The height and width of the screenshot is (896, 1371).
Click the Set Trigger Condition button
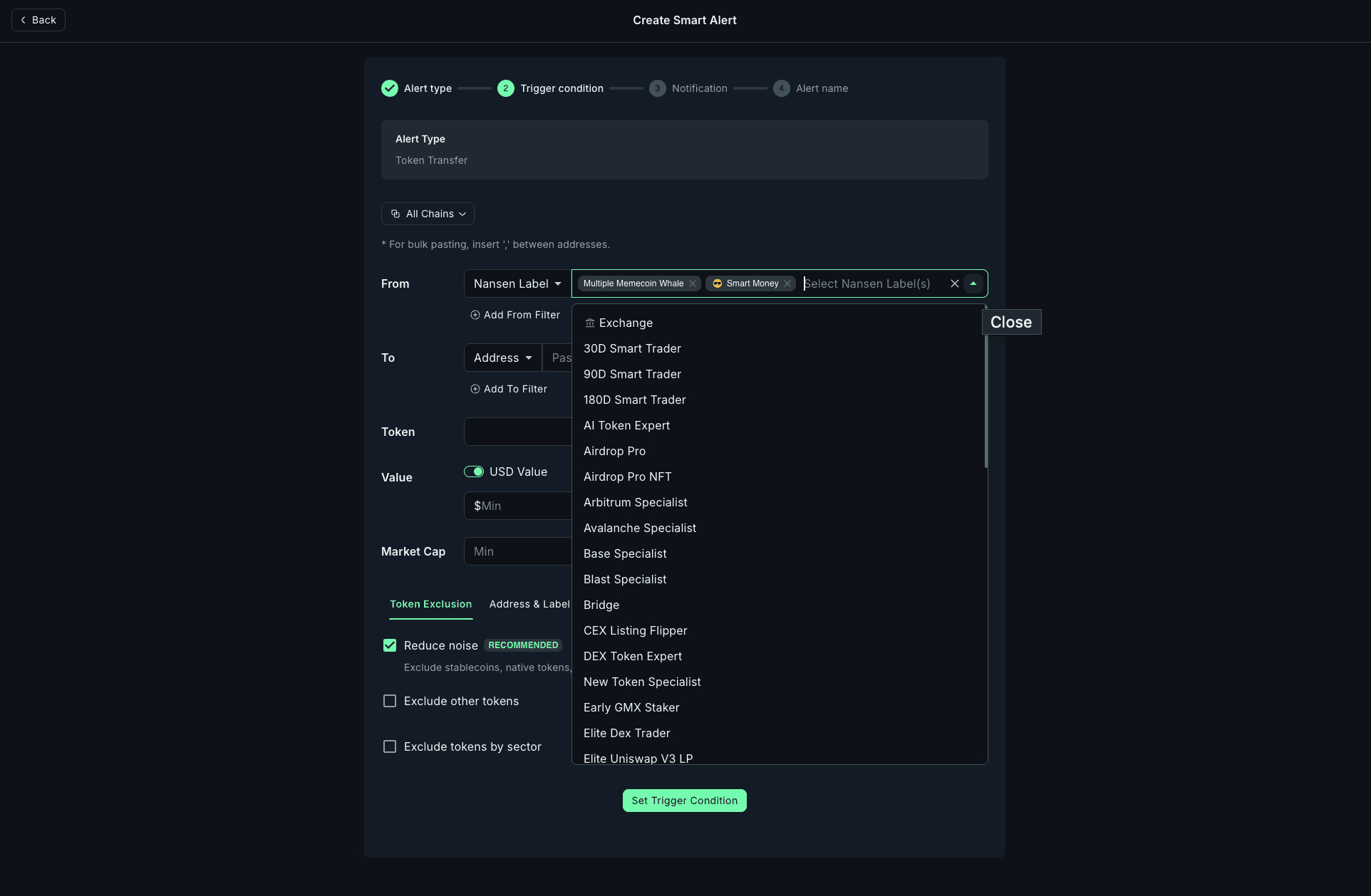[x=684, y=801]
